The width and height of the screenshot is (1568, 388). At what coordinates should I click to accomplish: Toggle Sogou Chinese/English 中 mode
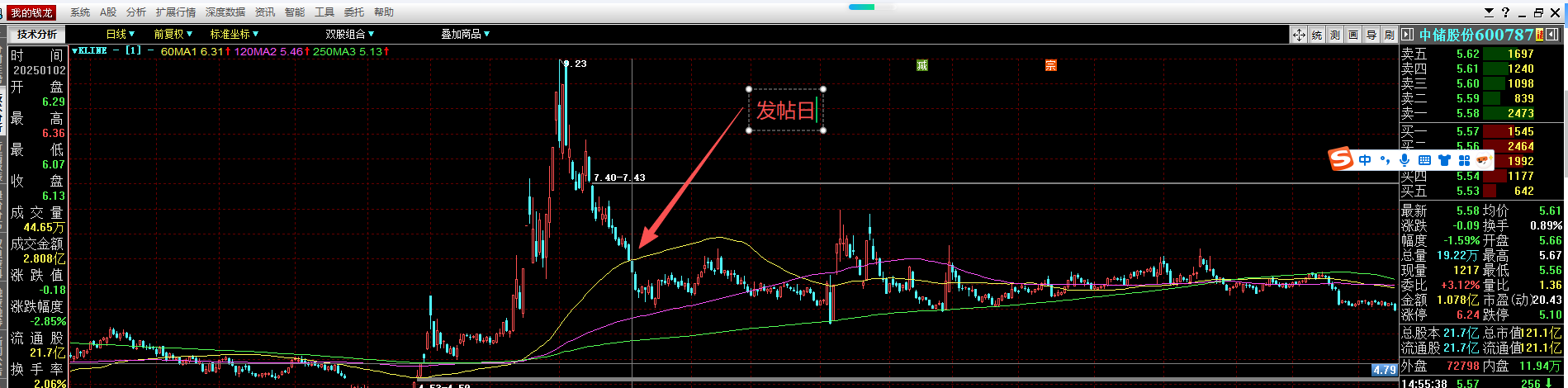click(x=1365, y=159)
